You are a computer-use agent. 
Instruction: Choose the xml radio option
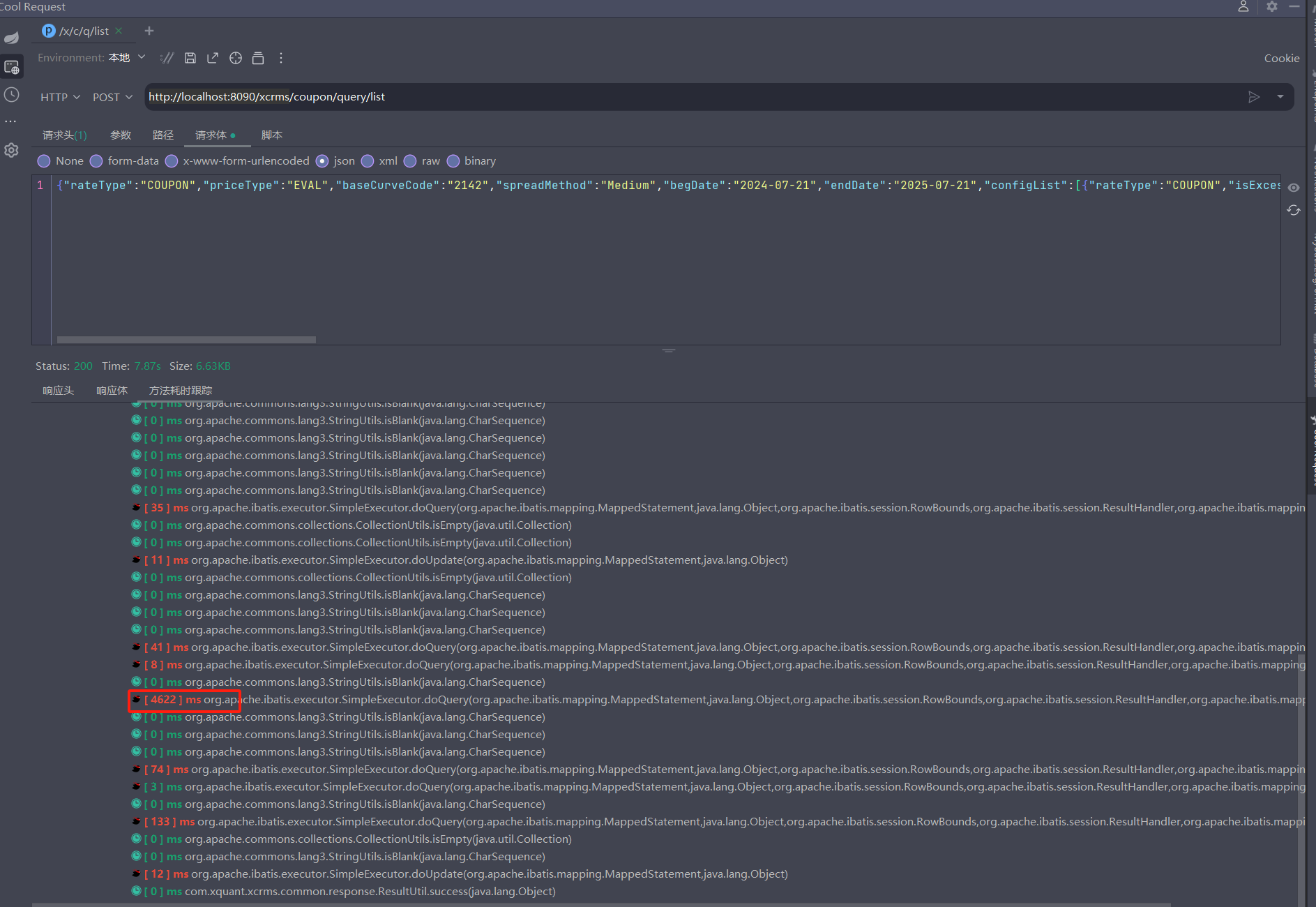coord(368,161)
